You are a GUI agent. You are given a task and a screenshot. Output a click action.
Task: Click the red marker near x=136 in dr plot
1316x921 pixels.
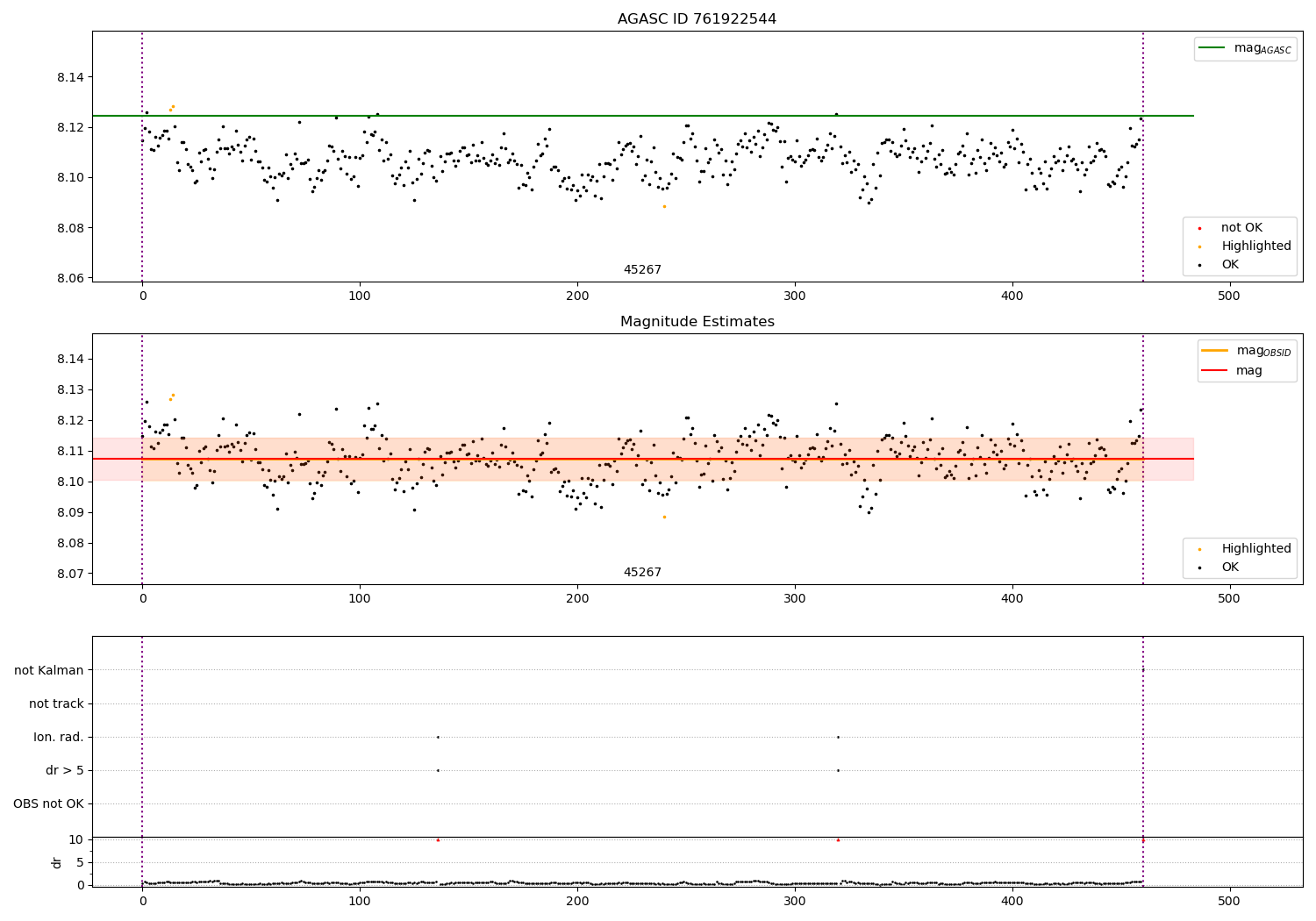pos(438,840)
